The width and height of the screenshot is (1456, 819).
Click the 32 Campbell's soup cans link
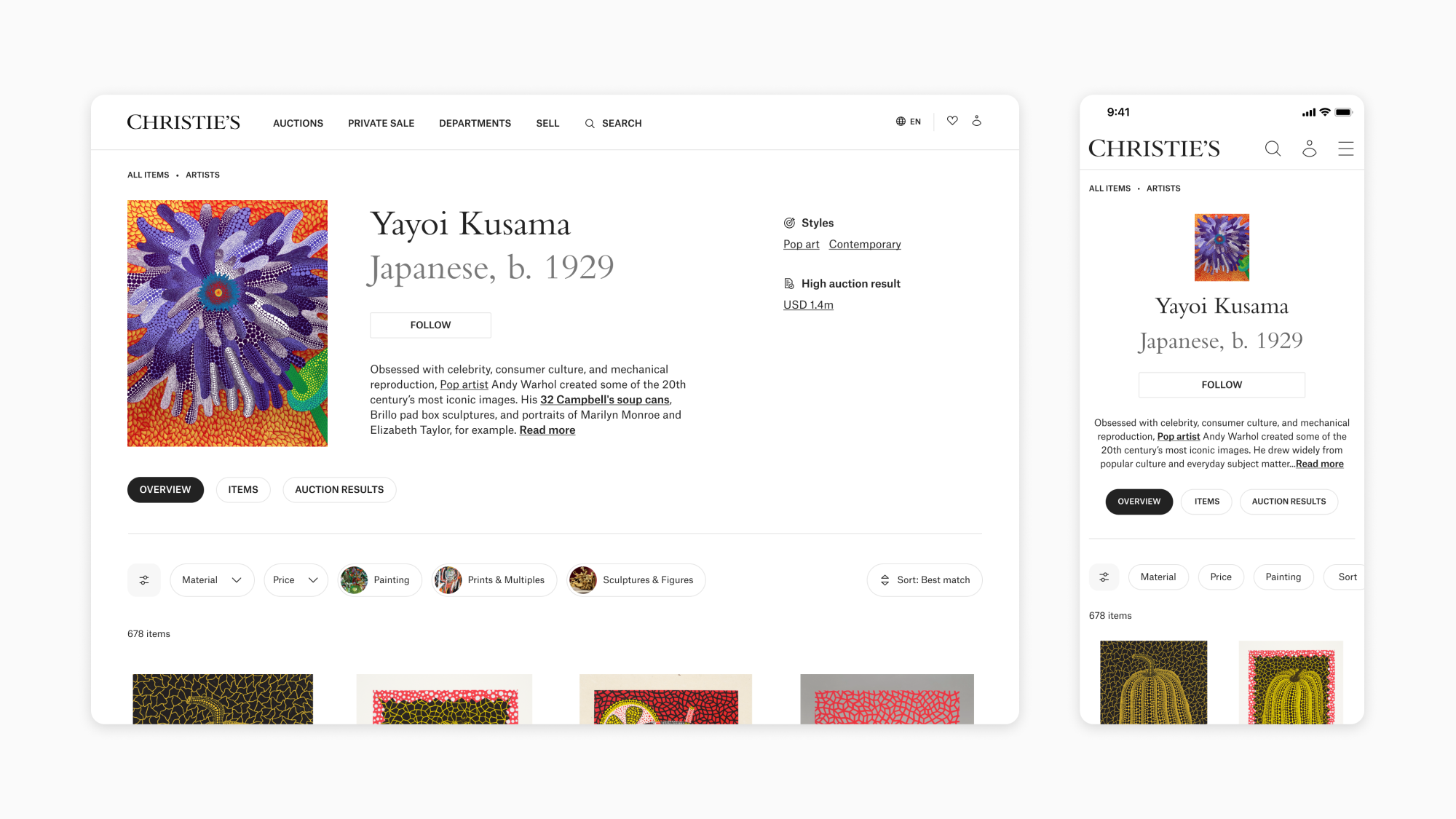605,400
